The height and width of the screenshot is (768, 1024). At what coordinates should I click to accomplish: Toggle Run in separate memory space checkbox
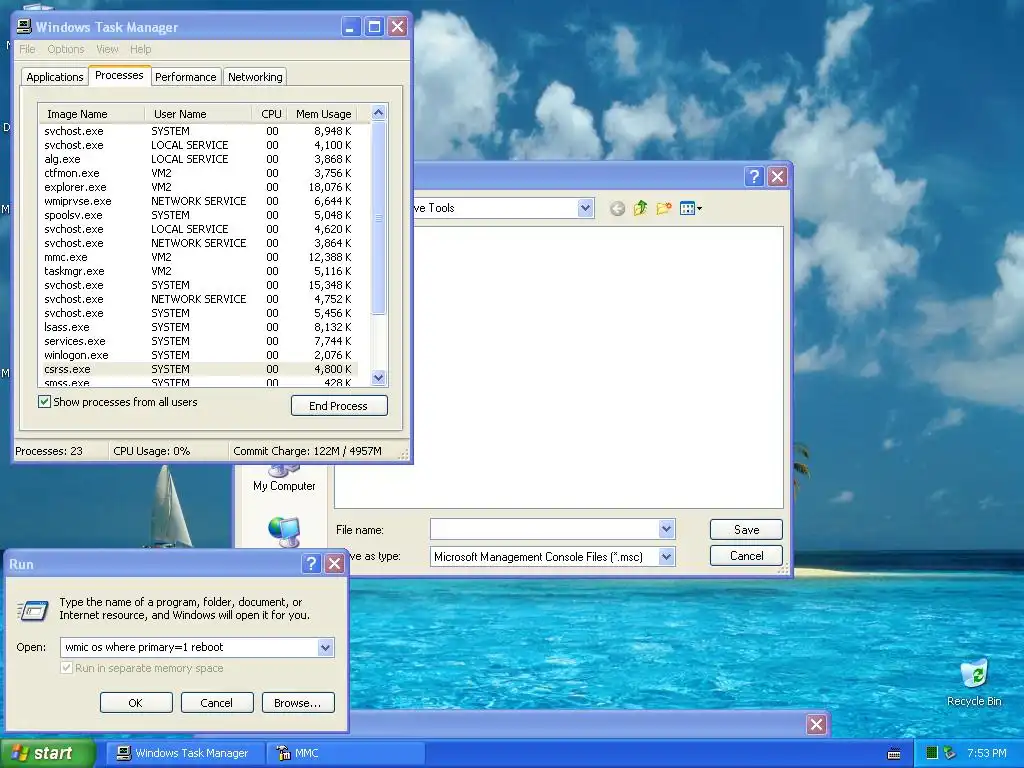point(66,668)
